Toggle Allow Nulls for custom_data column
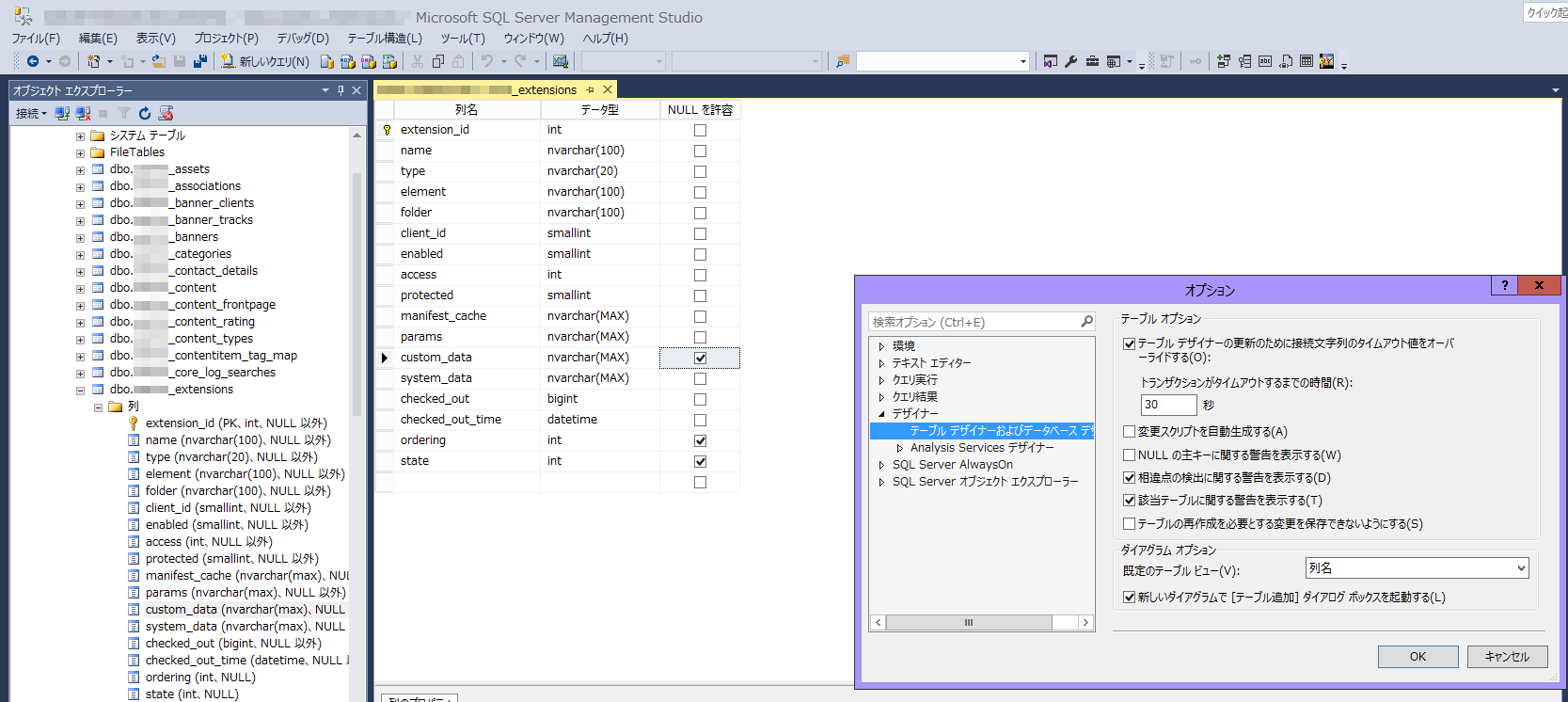 [700, 358]
